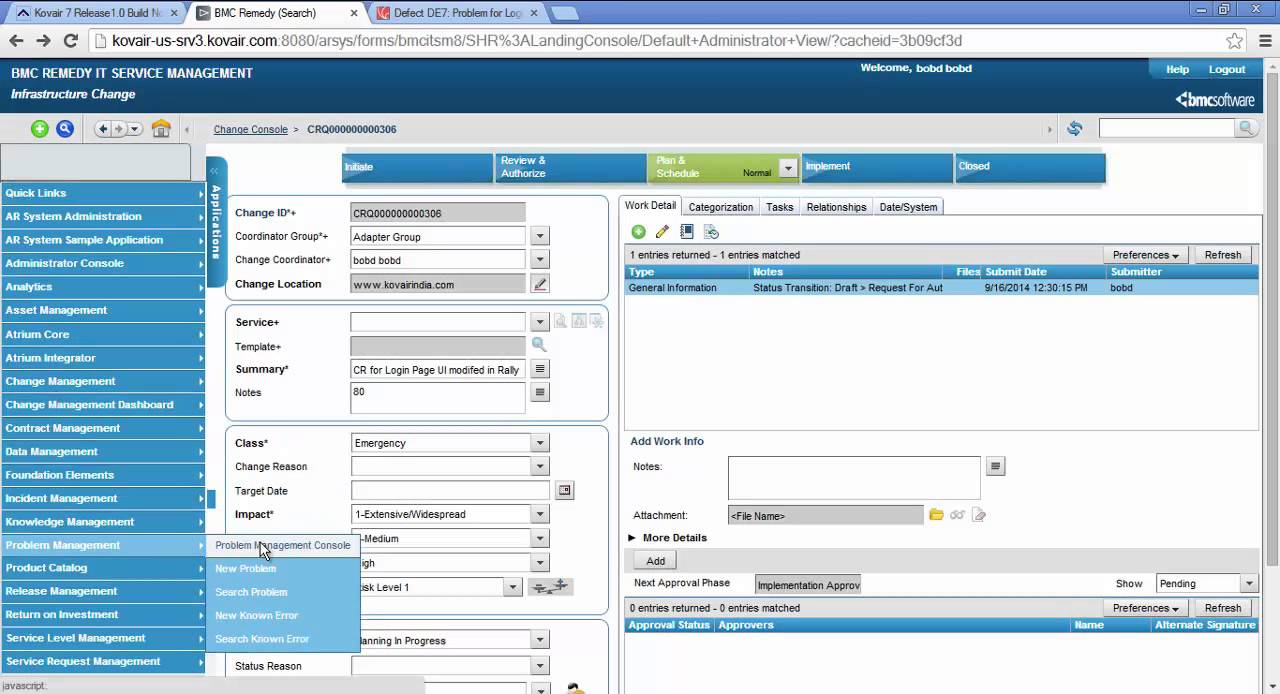Go back with the left arrow navigation icon
The image size is (1280, 694).
click(x=103, y=129)
